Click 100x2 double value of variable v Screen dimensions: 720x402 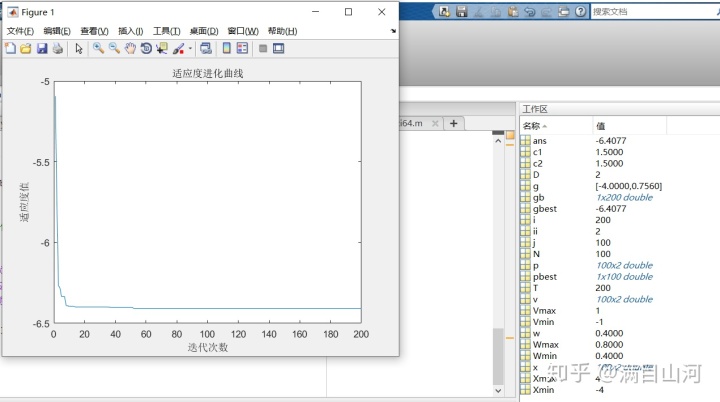624,299
